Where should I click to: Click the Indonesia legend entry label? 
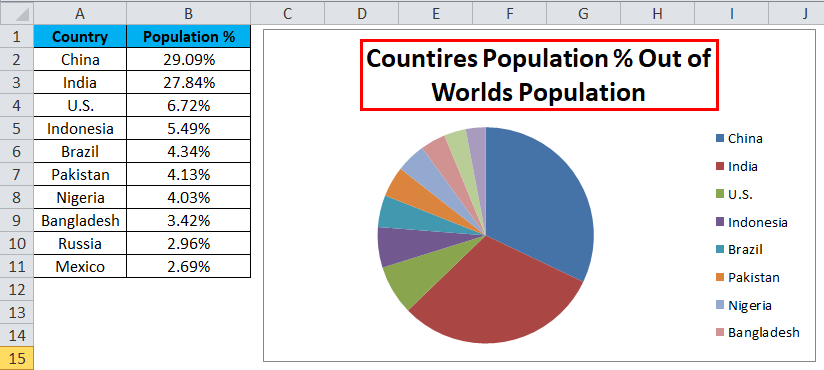click(x=758, y=222)
